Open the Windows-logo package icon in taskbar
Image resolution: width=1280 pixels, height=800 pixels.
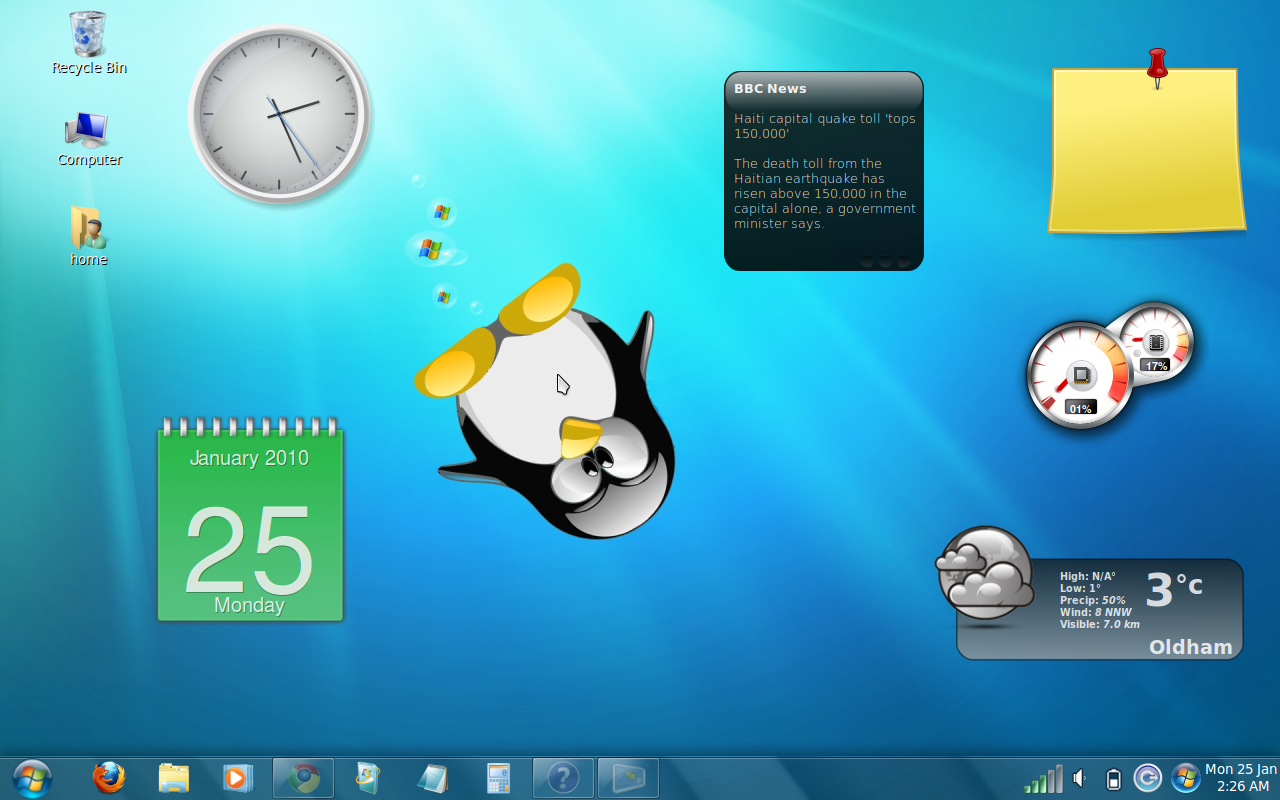click(367, 778)
